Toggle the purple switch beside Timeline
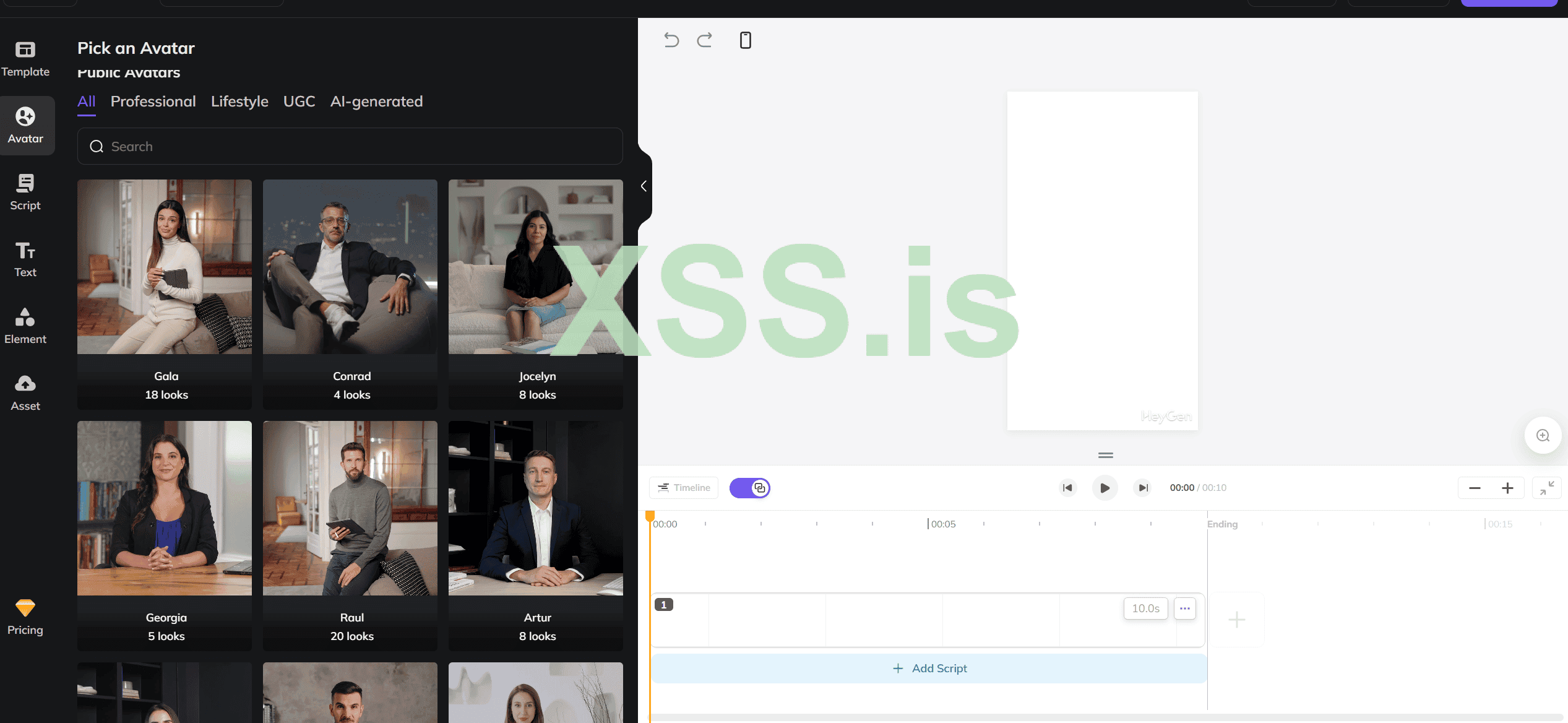 (749, 488)
